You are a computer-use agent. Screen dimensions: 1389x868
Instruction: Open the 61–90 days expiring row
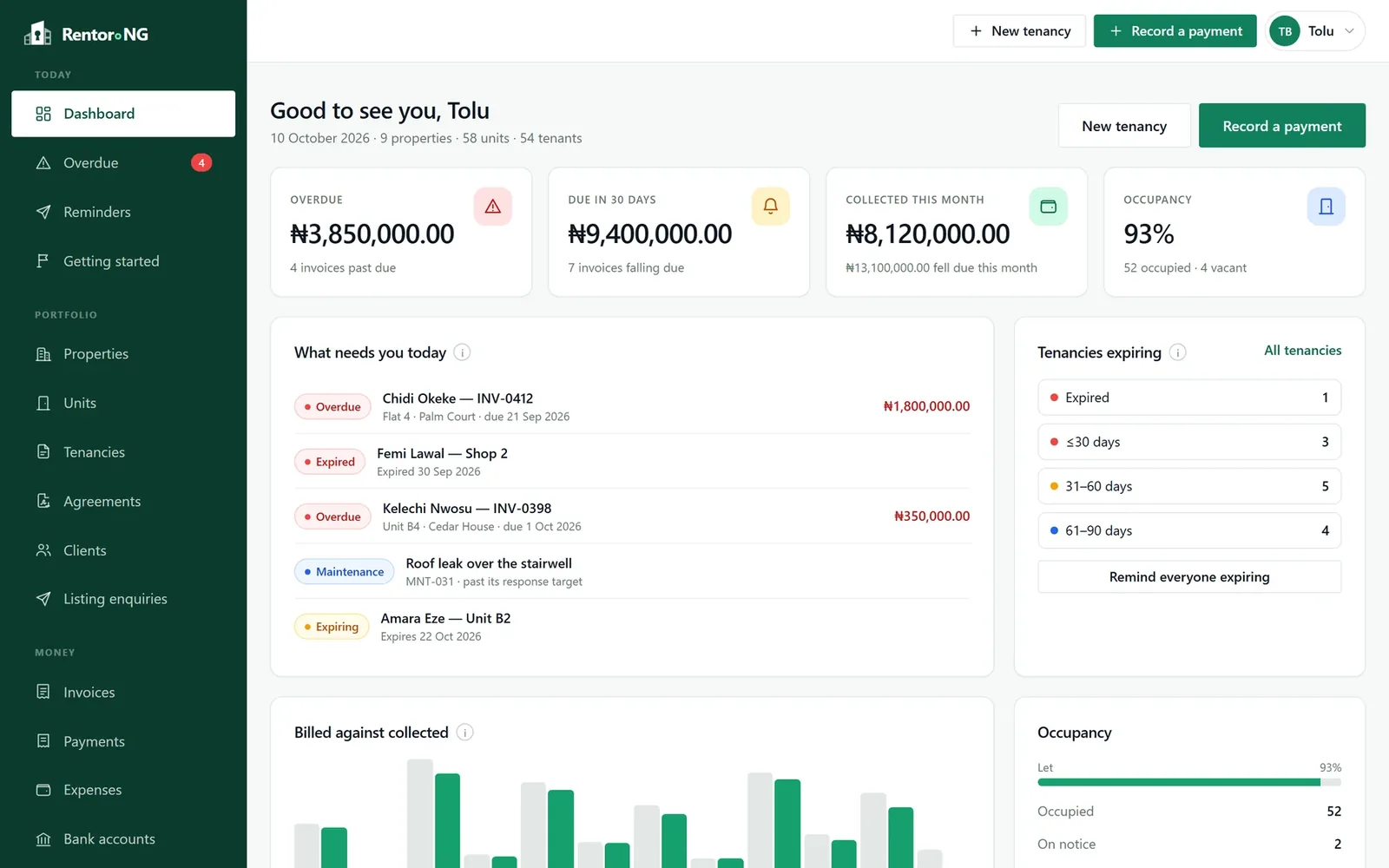(1189, 530)
